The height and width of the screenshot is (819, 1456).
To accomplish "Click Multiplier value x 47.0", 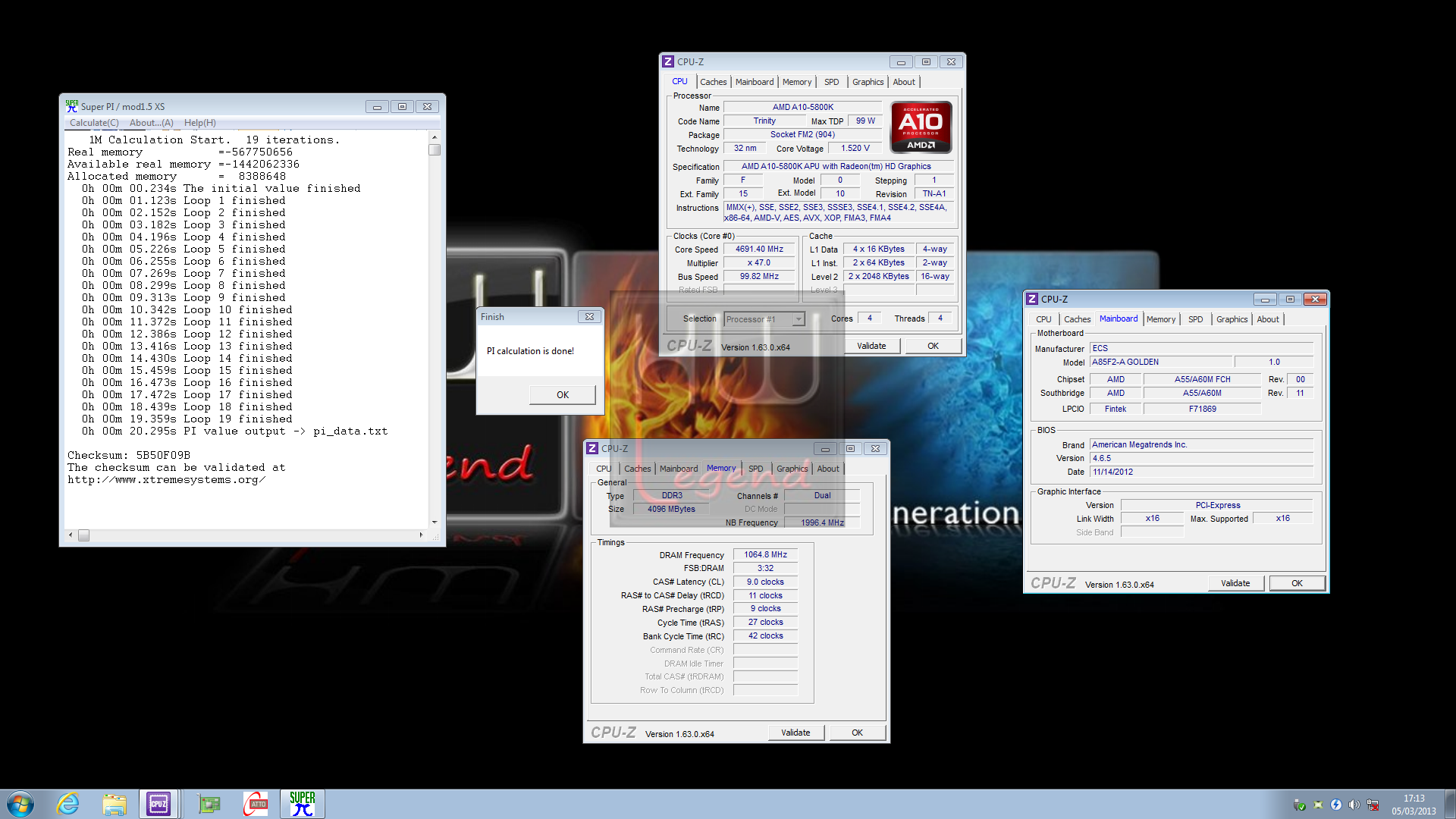I will (x=759, y=263).
